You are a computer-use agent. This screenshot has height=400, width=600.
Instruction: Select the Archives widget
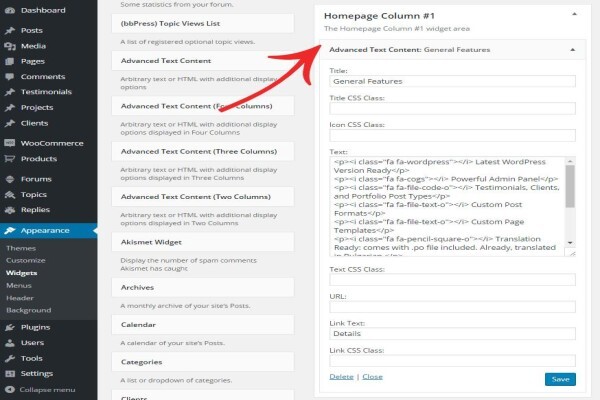(203, 287)
